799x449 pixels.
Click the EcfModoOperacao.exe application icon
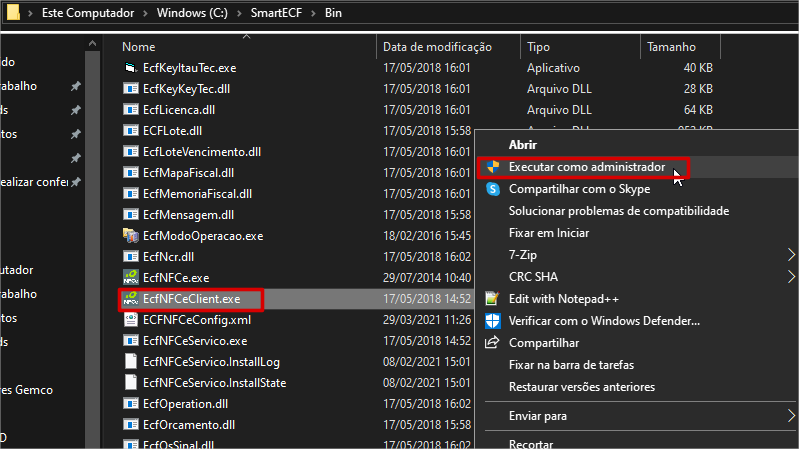[130, 235]
